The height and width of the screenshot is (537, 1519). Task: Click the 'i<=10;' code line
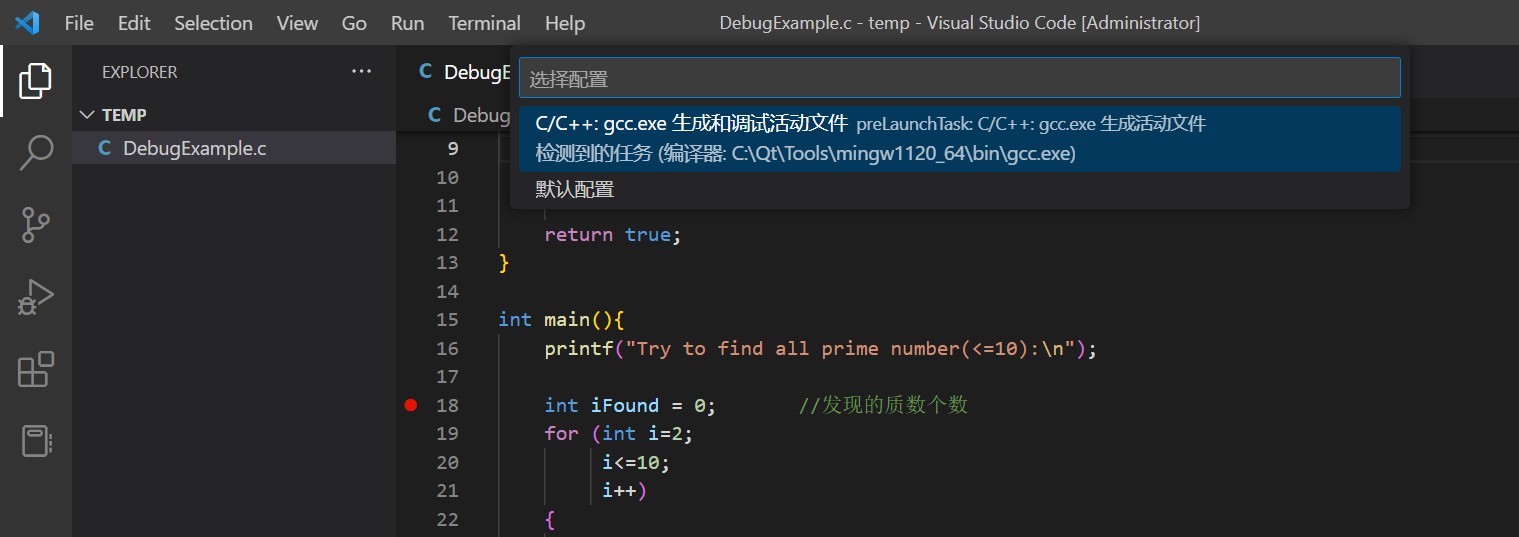[x=636, y=462]
